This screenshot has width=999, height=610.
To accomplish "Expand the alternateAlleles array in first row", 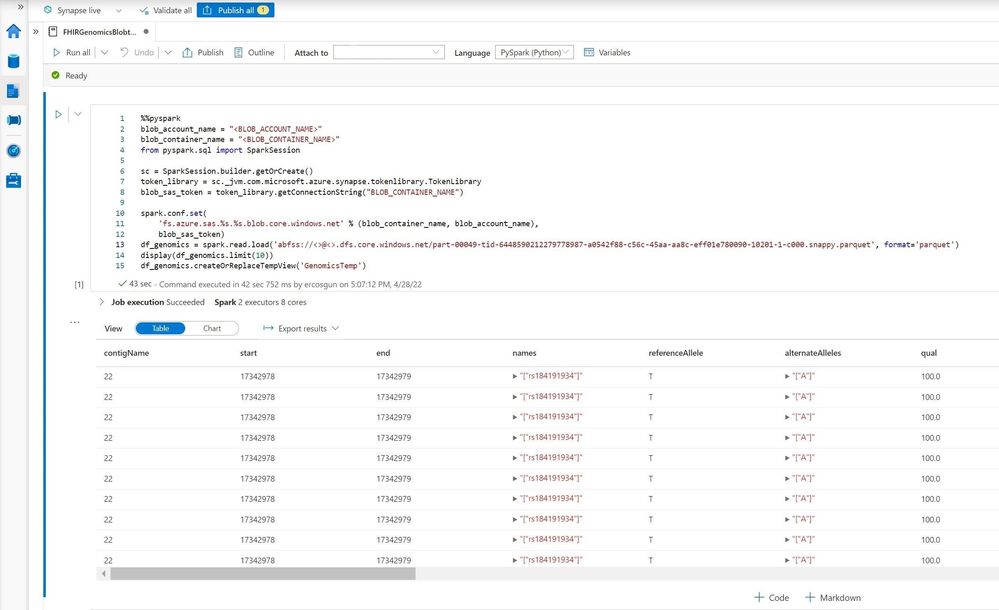I will 787,377.
